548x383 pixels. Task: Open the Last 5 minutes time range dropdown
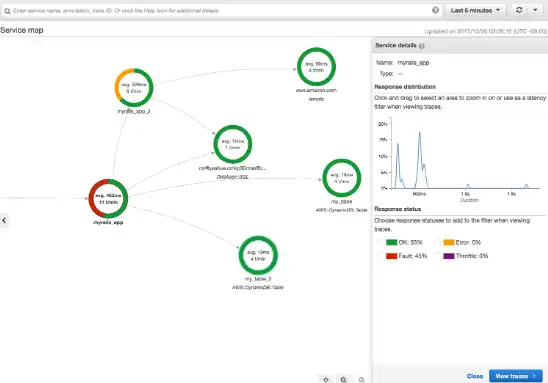(475, 10)
